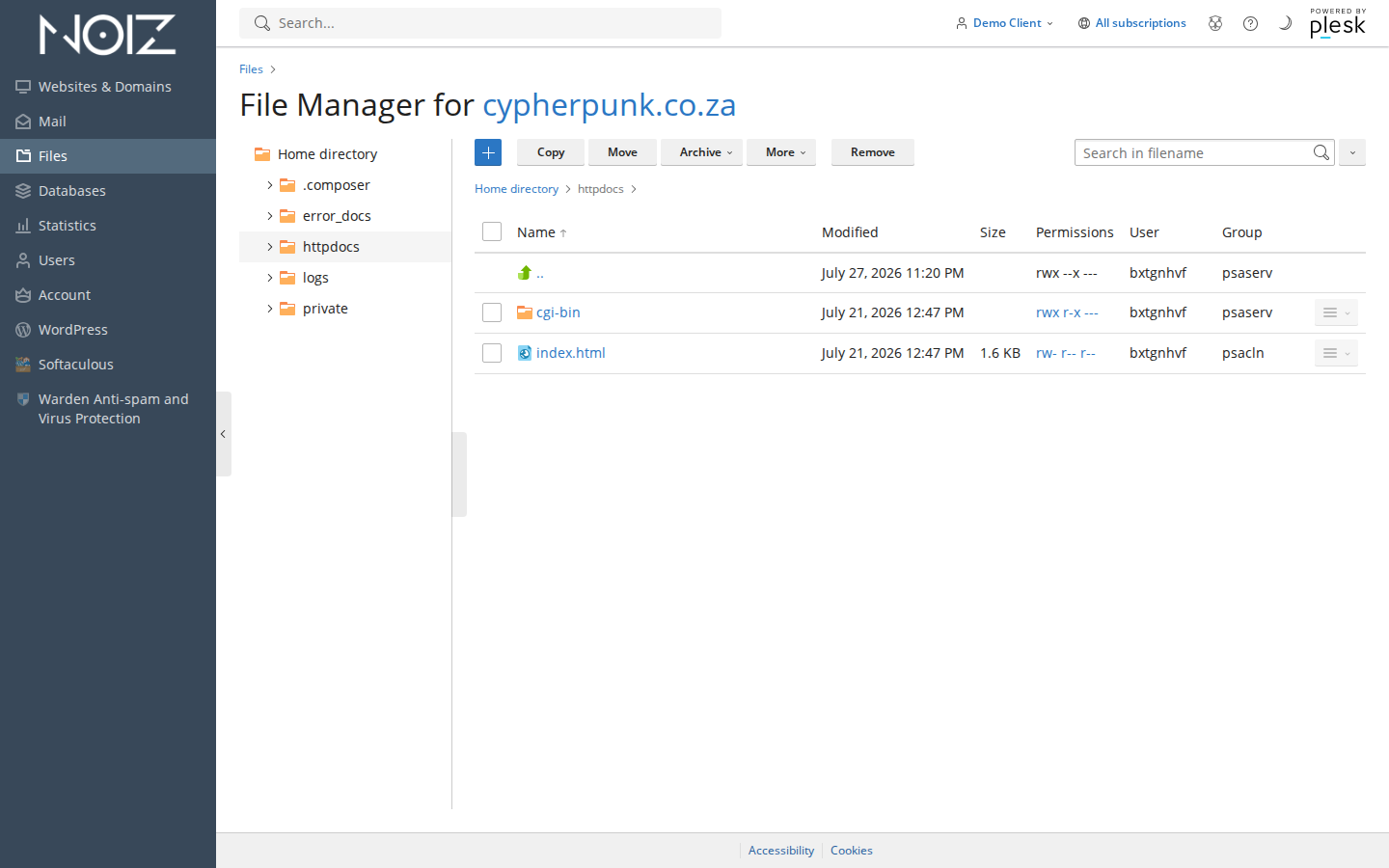Go to the Databases menu item

pyautogui.click(x=108, y=191)
